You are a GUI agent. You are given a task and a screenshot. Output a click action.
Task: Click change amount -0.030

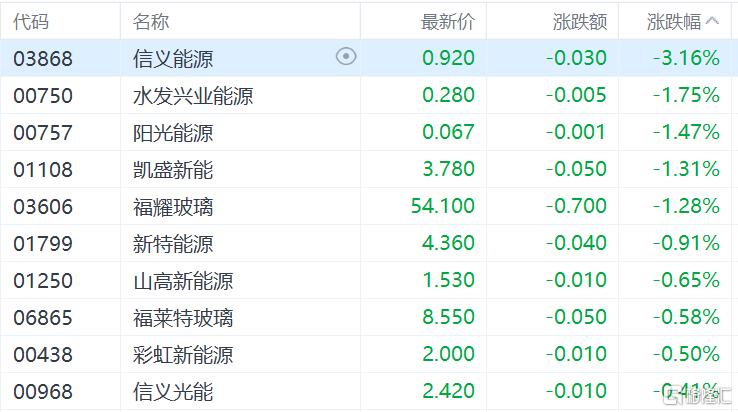(577, 58)
